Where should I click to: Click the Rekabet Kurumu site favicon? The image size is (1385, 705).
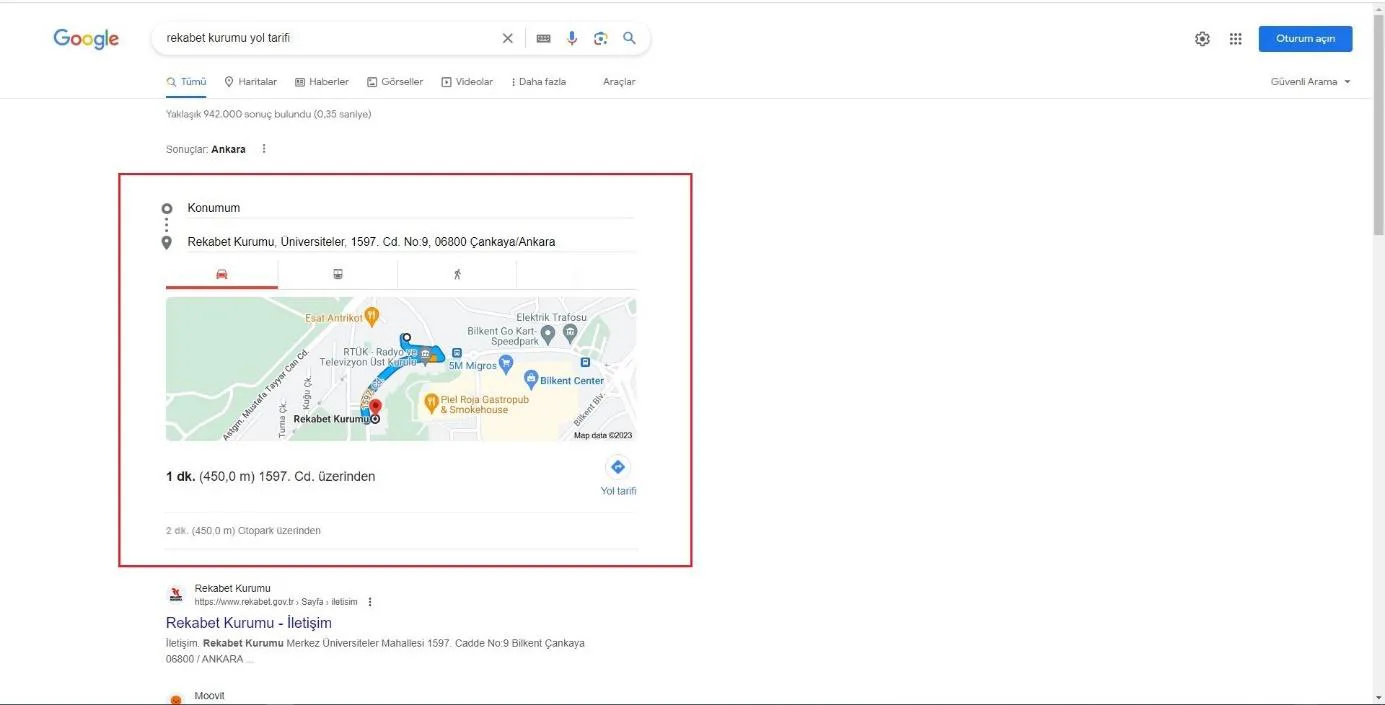176,595
